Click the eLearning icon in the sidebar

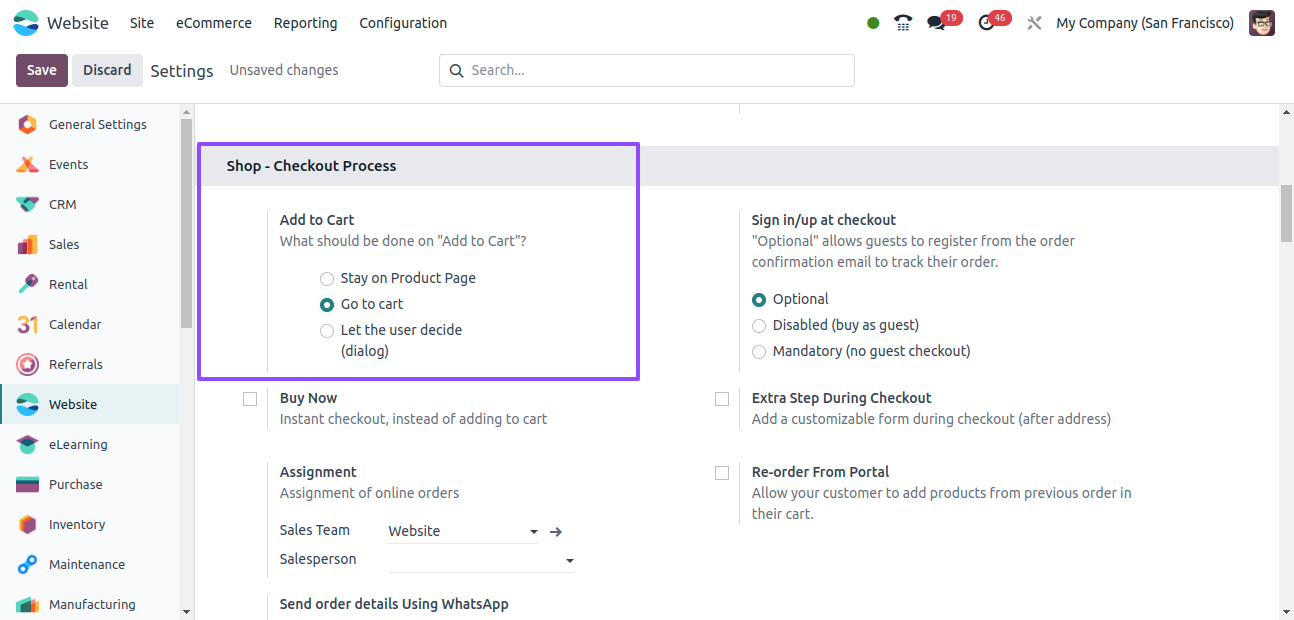tap(28, 444)
